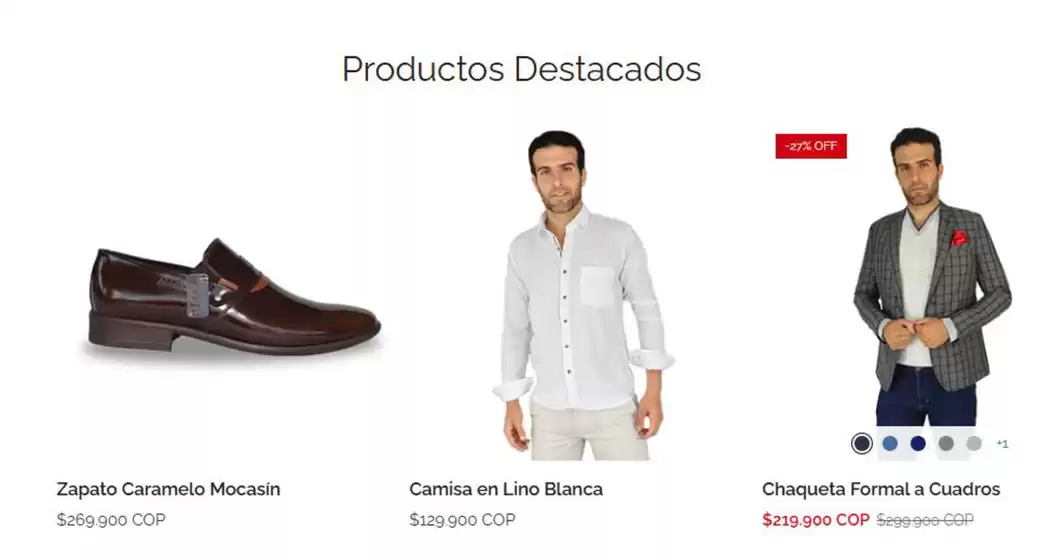Viewport: 1053px width, 560px height.
Task: Click the crossed-out $299.900 COP price
Action: tap(925, 520)
